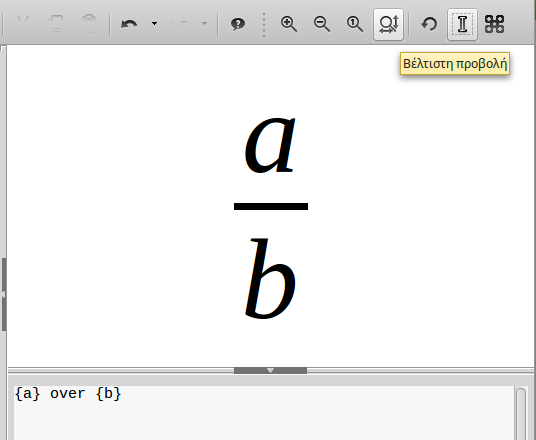Collapse the command pane using the splitter arrow

(x=270, y=371)
